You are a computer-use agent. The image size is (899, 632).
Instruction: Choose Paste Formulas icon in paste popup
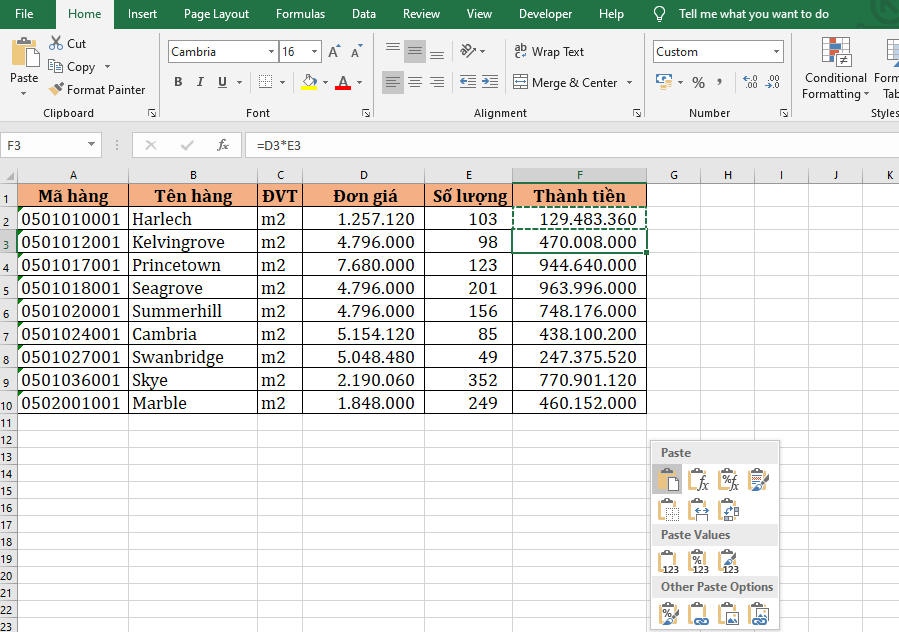coord(699,481)
